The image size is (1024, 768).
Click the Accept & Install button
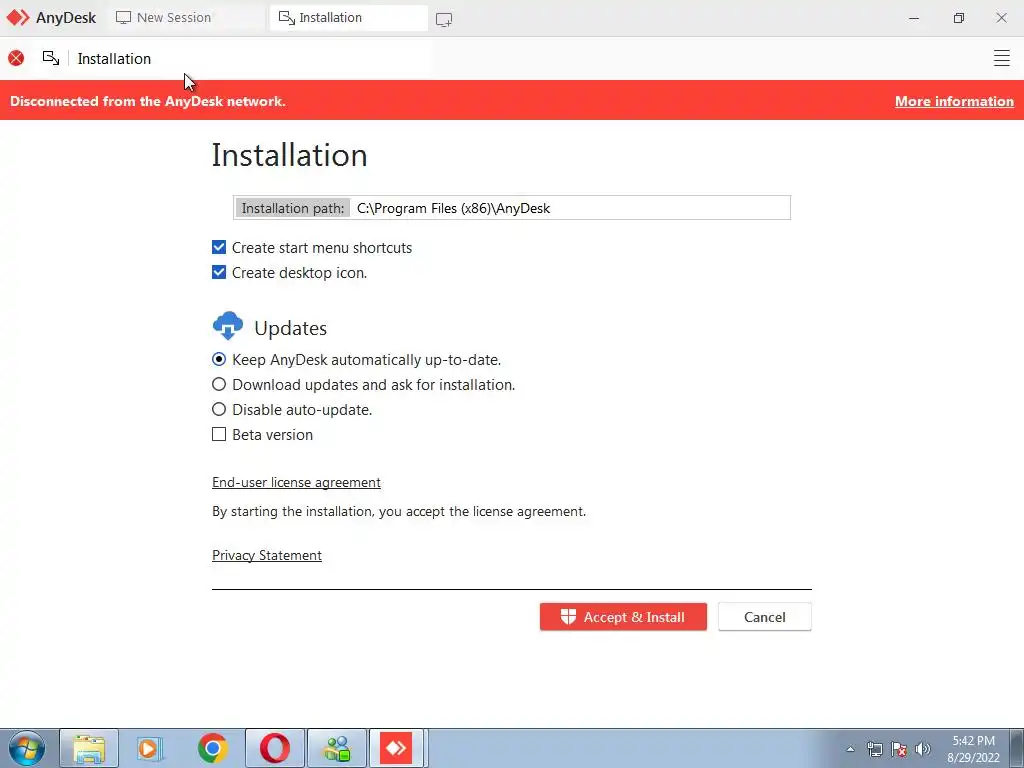coord(623,617)
